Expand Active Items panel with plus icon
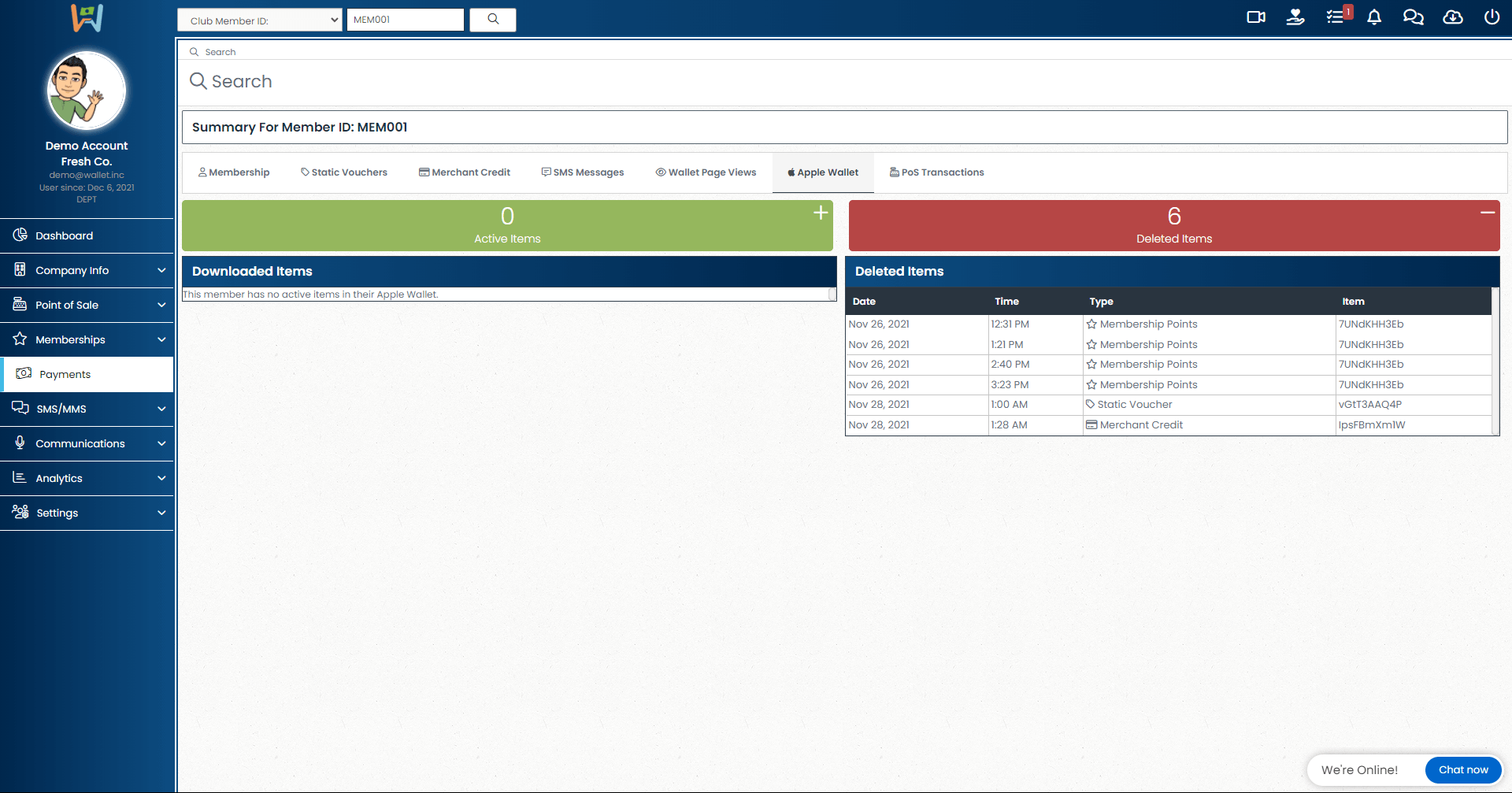The width and height of the screenshot is (1512, 793). [821, 213]
